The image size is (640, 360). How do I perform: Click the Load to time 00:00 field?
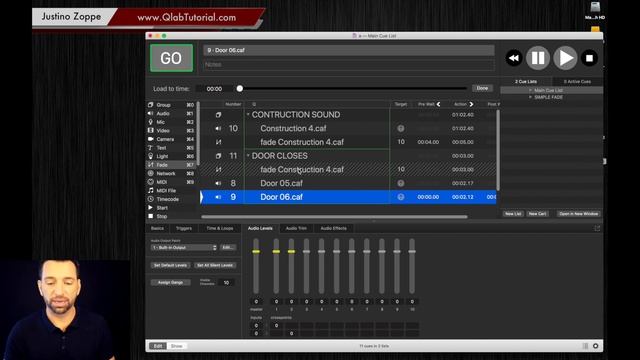pos(215,89)
